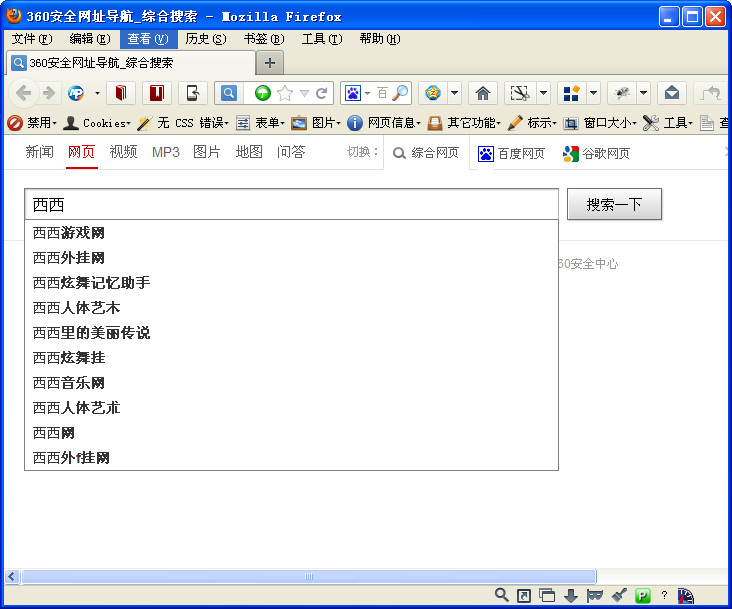Open the 查看 (View) menu
Screen dimensions: 732x609
coord(148,39)
